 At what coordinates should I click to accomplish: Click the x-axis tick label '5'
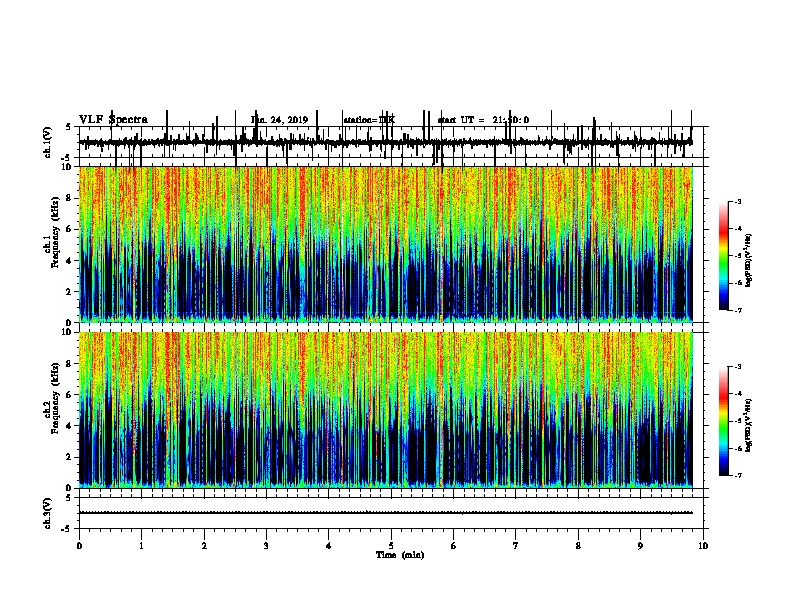pyautogui.click(x=391, y=546)
